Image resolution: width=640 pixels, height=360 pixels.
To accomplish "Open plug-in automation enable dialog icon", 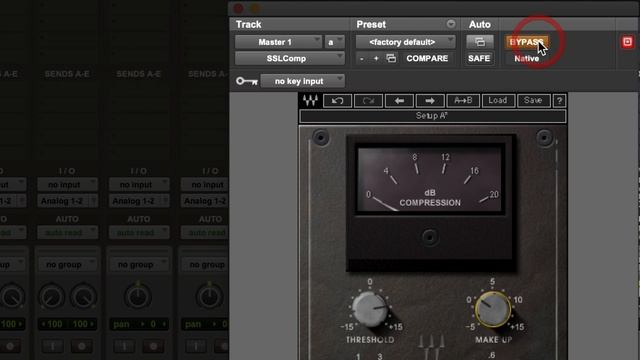I will pyautogui.click(x=480, y=42).
